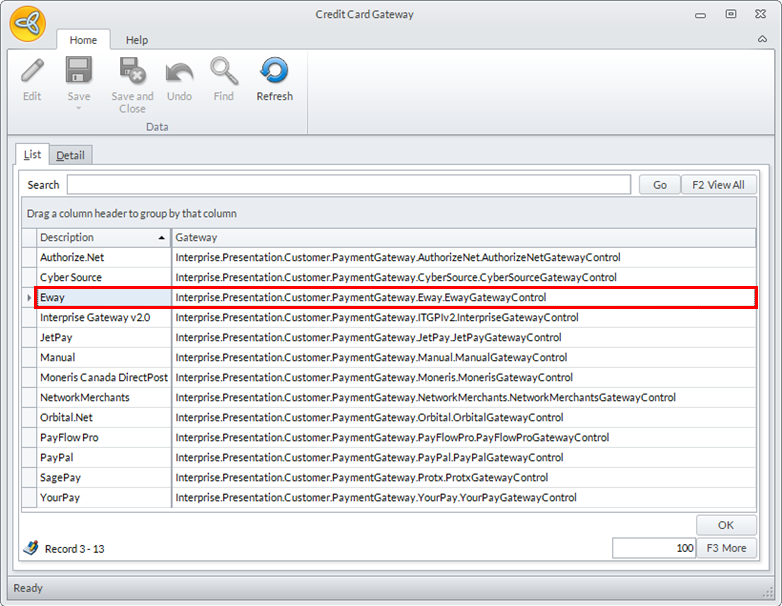
Task: Click the Undo arrow icon
Action: 179,72
